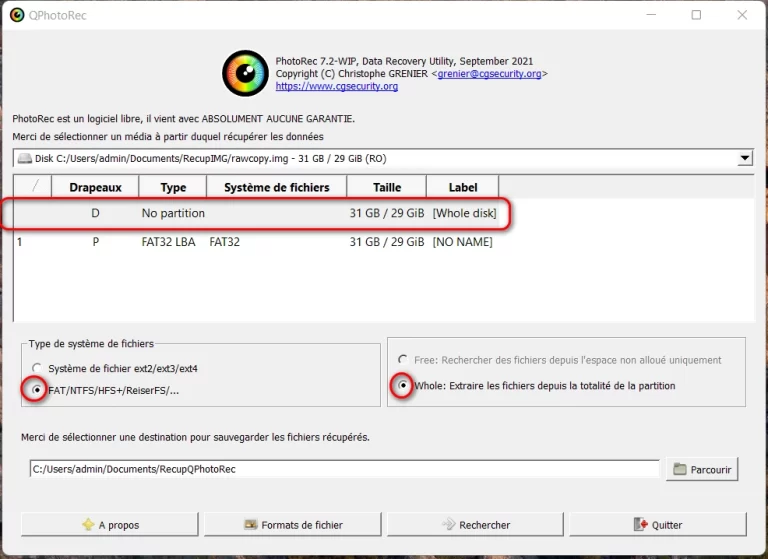
Task: Sort by Label column header
Action: point(462,187)
